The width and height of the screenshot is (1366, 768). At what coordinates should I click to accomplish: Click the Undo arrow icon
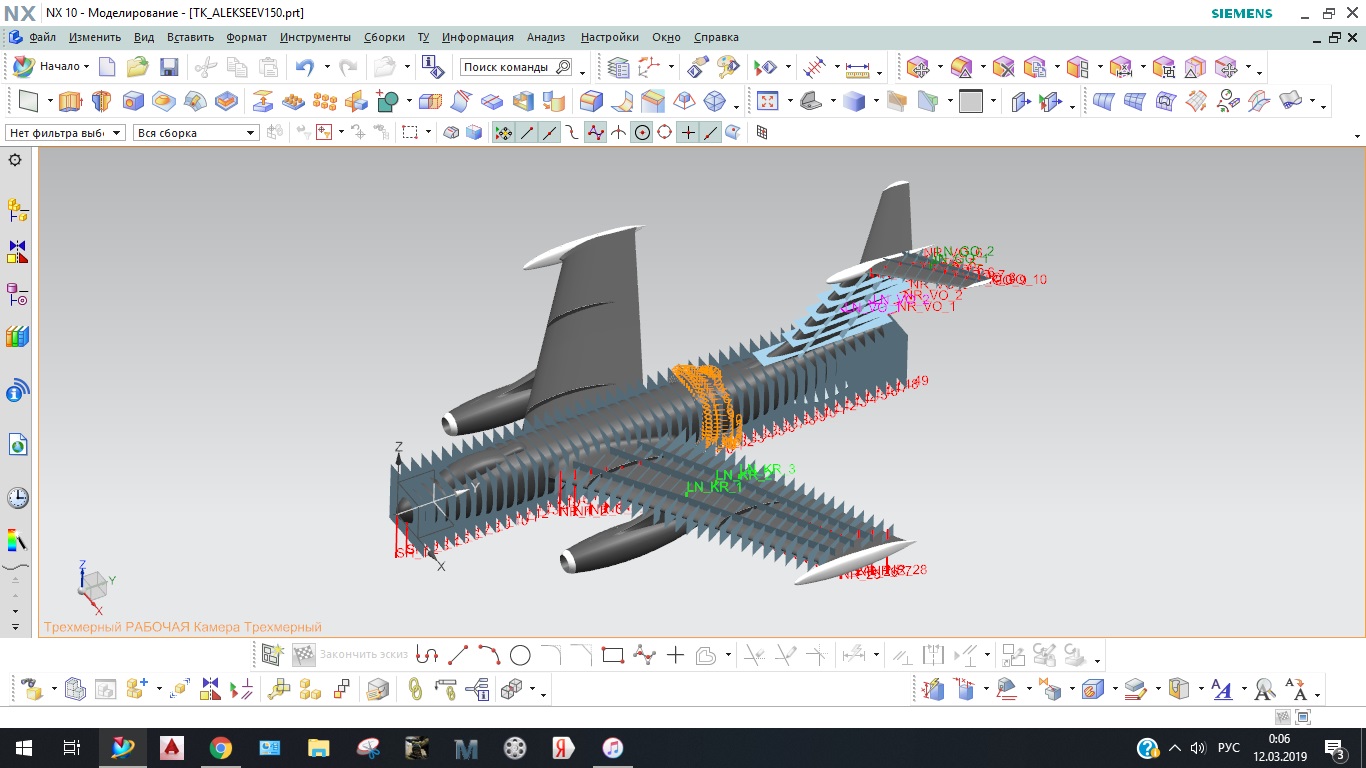coord(305,67)
